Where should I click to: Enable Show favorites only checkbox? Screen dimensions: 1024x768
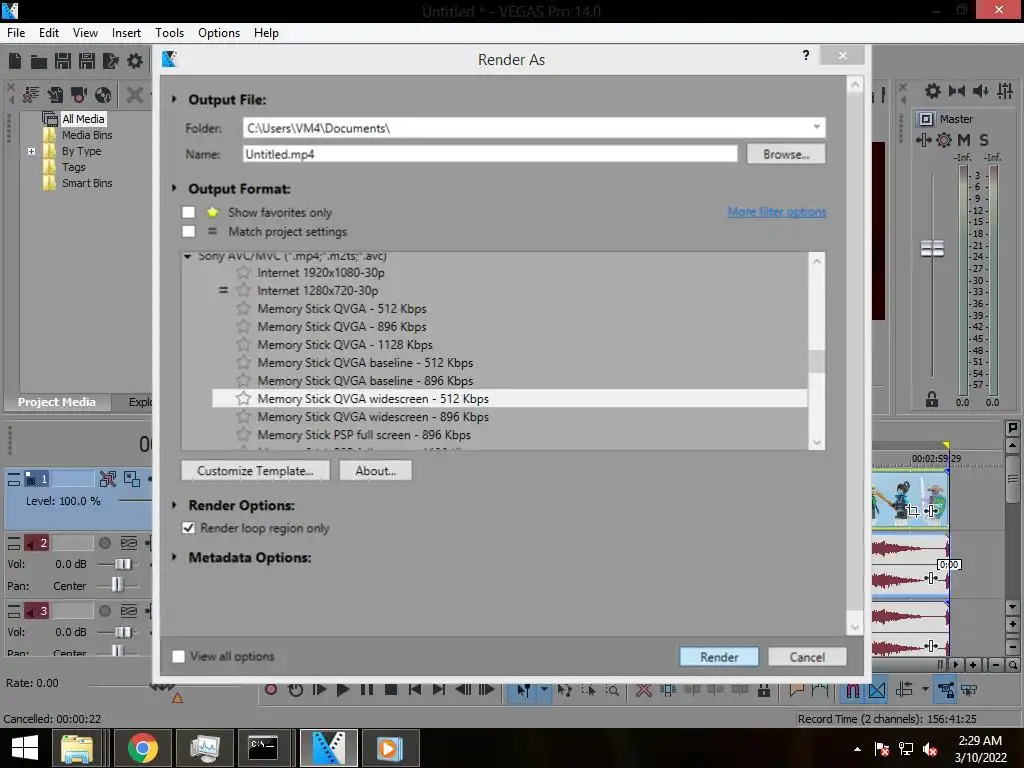(189, 212)
